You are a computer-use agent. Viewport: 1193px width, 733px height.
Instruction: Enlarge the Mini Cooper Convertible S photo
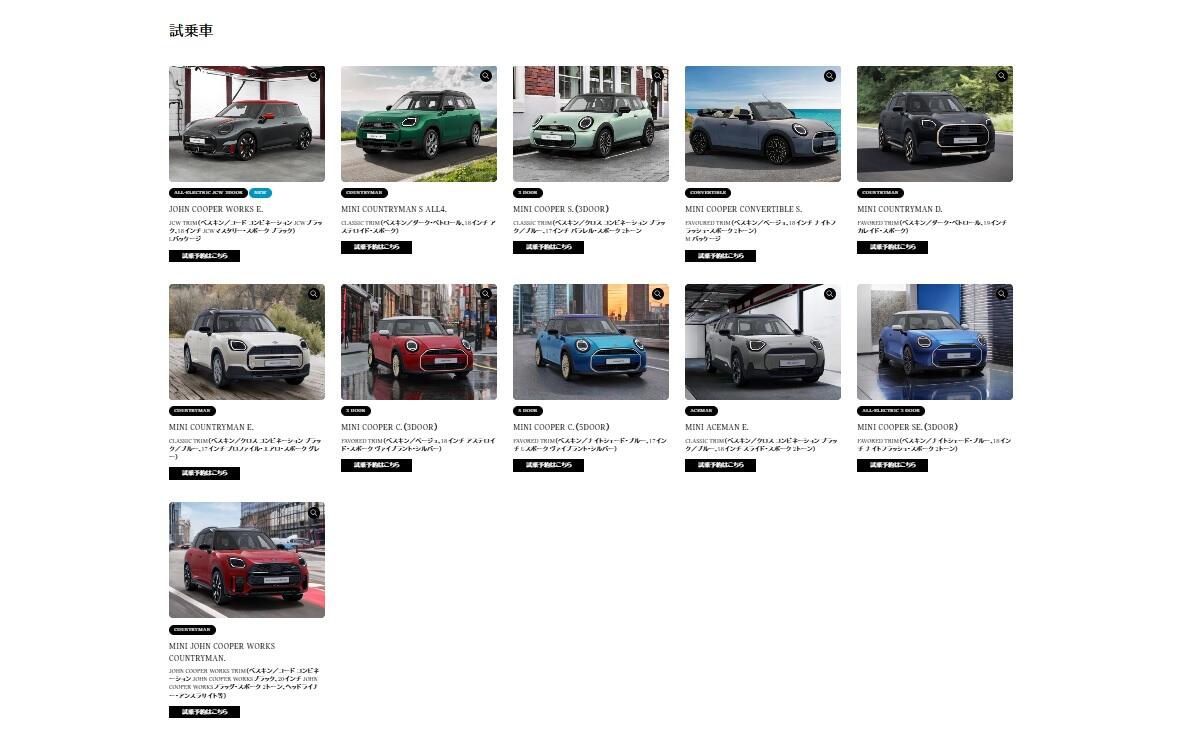(x=829, y=76)
